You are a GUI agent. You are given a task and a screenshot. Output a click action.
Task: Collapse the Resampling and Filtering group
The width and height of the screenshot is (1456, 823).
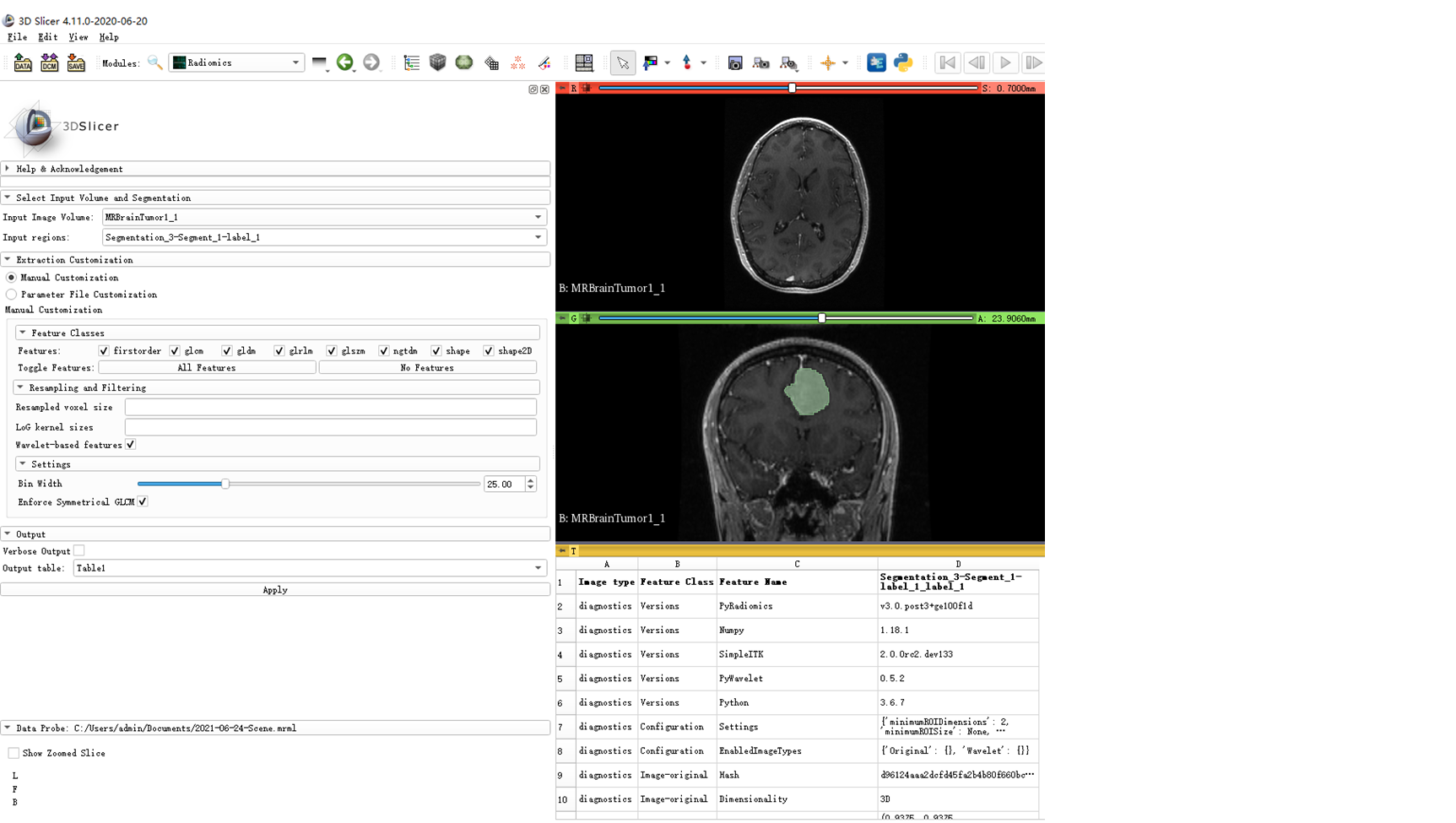[277, 387]
